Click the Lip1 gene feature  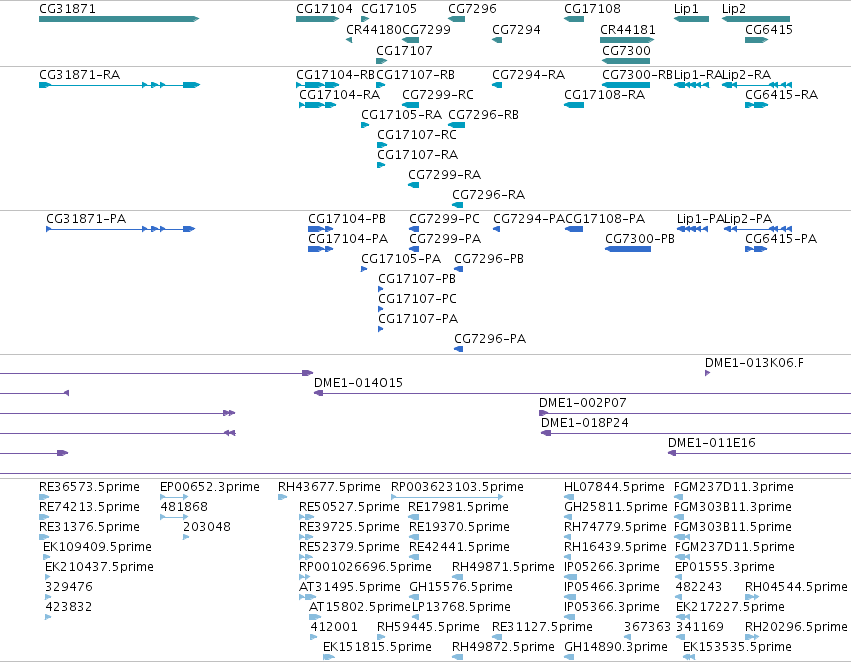691,19
